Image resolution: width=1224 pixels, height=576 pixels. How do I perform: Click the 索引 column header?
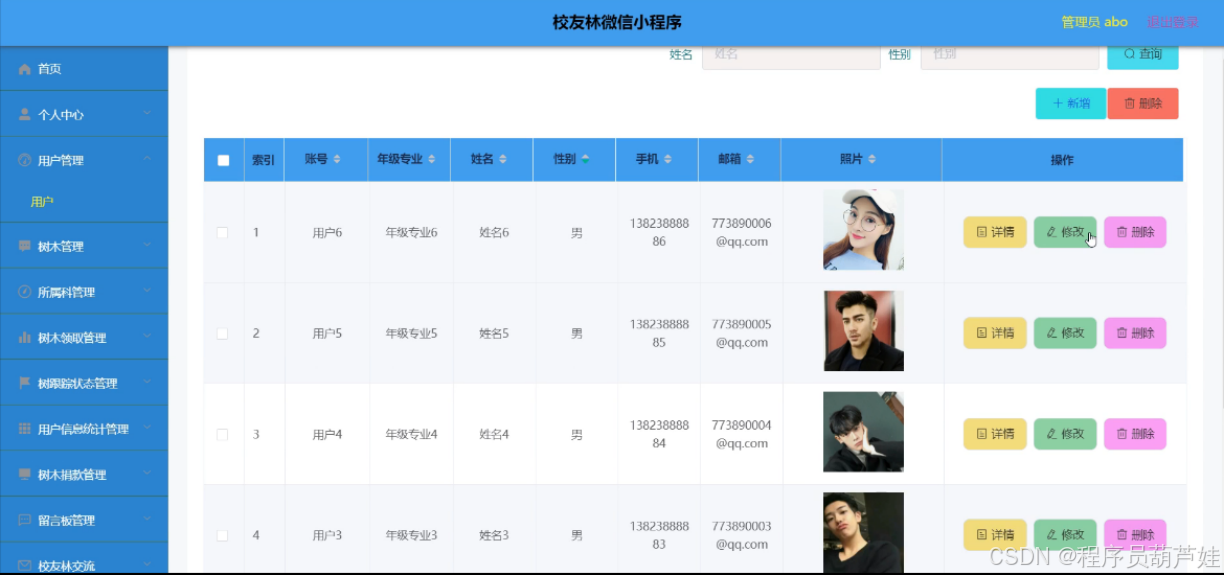point(263,160)
